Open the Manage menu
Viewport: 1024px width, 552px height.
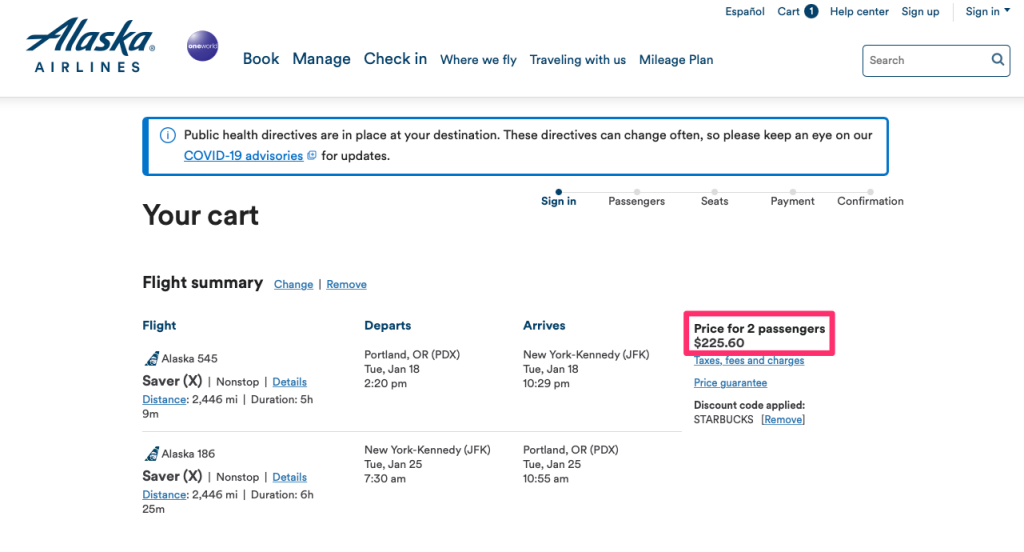click(x=321, y=59)
